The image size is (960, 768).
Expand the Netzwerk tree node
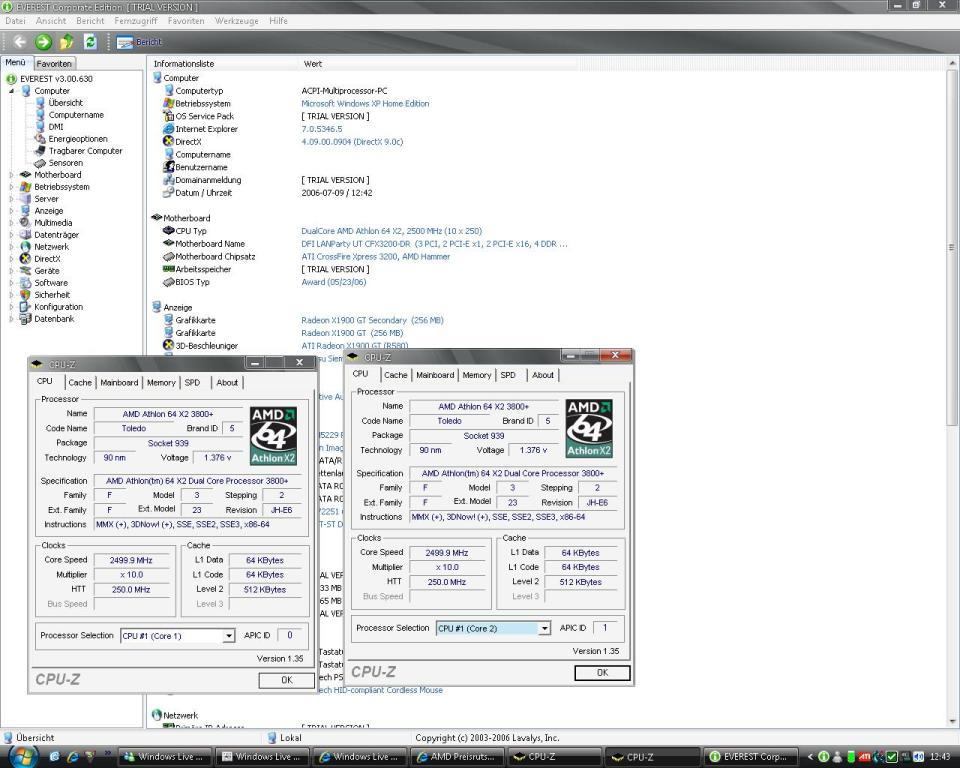11,247
